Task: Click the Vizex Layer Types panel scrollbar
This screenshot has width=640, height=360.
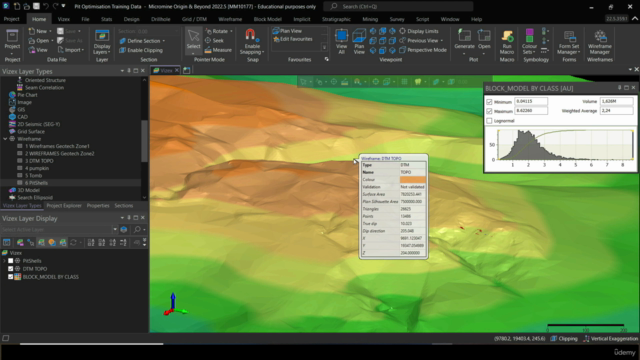Action: point(144,141)
